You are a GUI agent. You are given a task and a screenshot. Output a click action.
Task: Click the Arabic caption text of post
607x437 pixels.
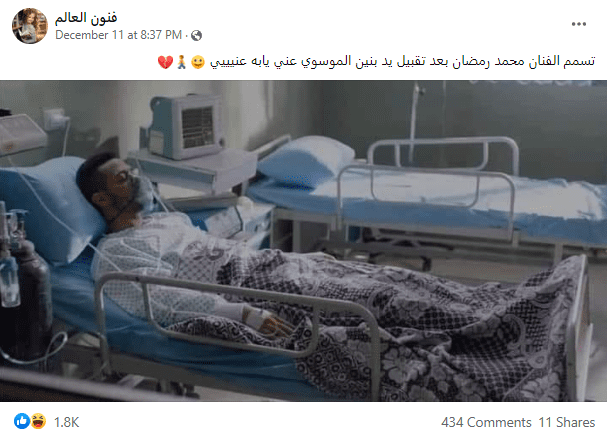point(403,62)
